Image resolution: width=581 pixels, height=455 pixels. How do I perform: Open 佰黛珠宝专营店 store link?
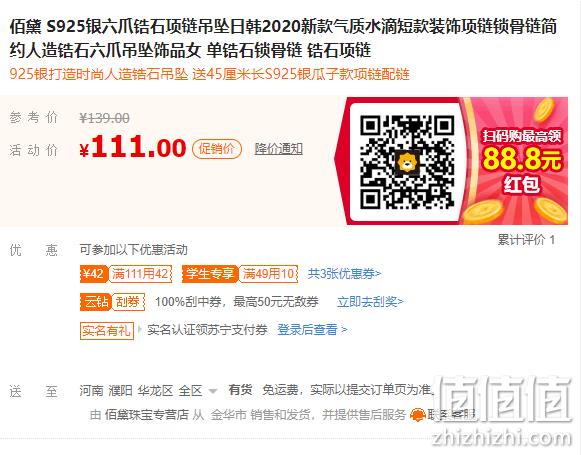coord(147,415)
